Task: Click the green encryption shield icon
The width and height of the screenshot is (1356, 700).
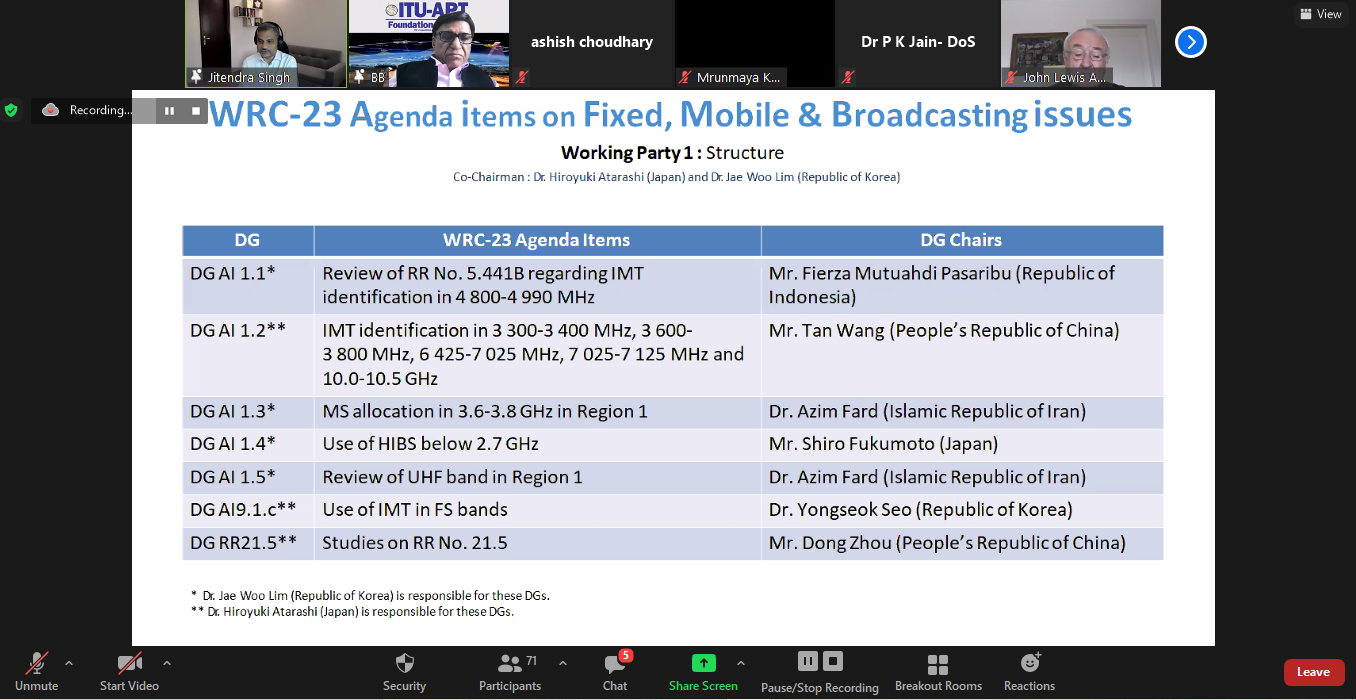Action: (x=11, y=110)
